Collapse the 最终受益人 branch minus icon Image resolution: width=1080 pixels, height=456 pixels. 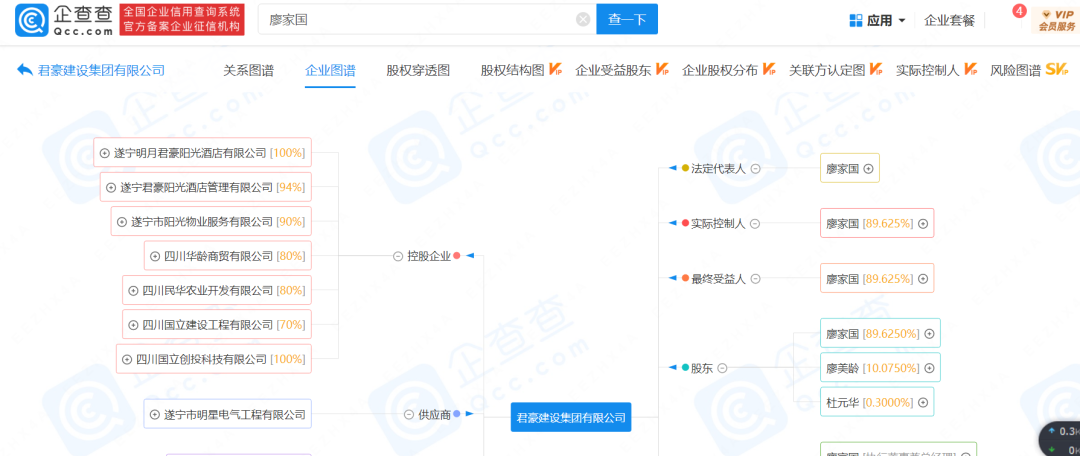(756, 278)
